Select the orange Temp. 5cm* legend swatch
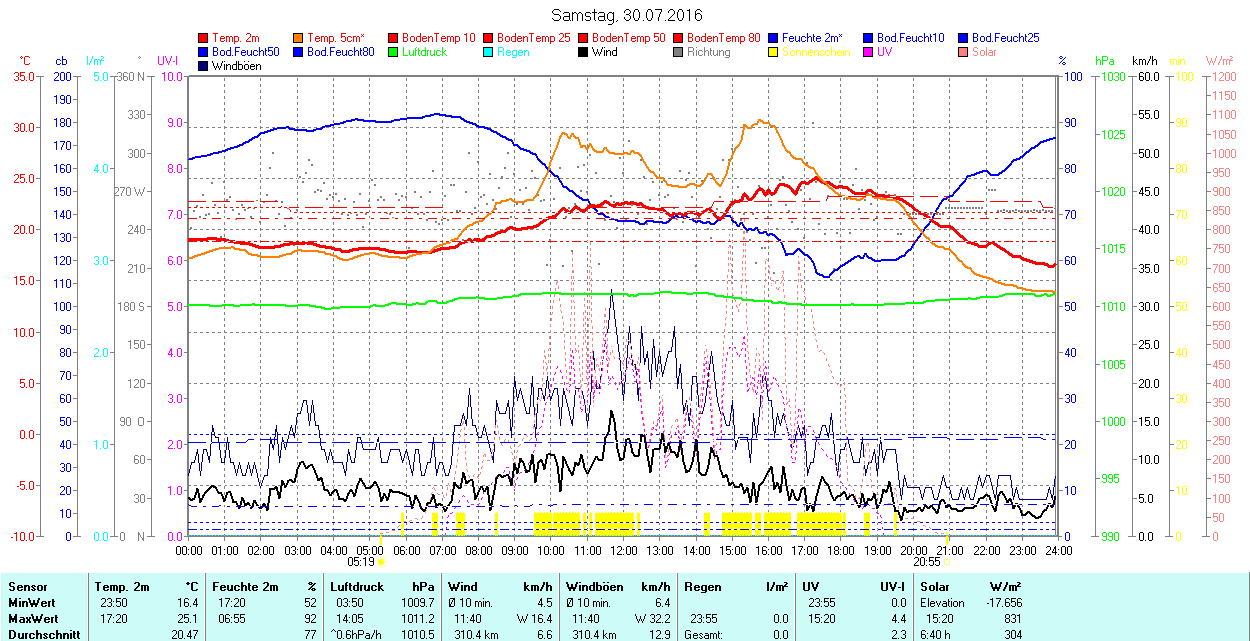The height and width of the screenshot is (641, 1250). [x=299, y=38]
